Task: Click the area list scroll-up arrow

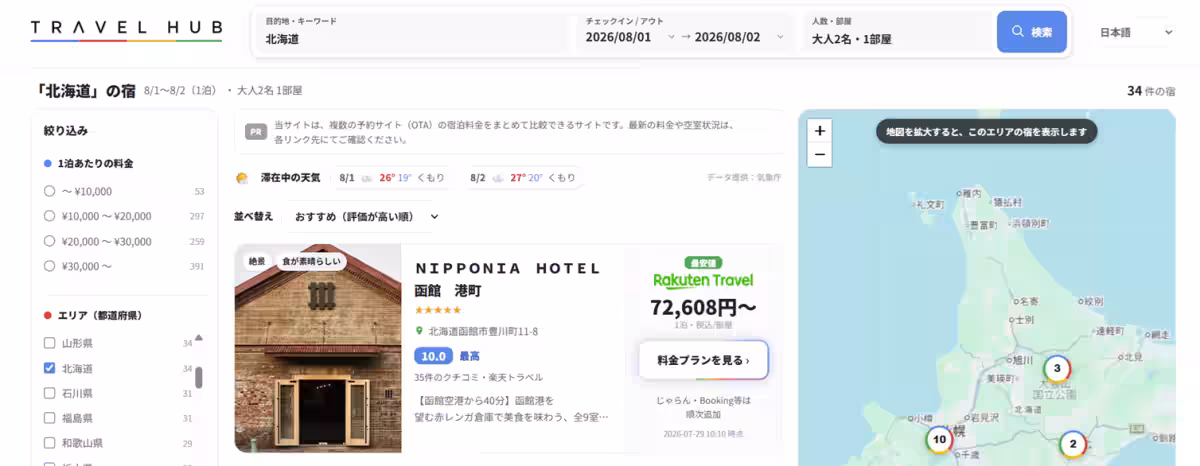Action: pyautogui.click(x=198, y=337)
